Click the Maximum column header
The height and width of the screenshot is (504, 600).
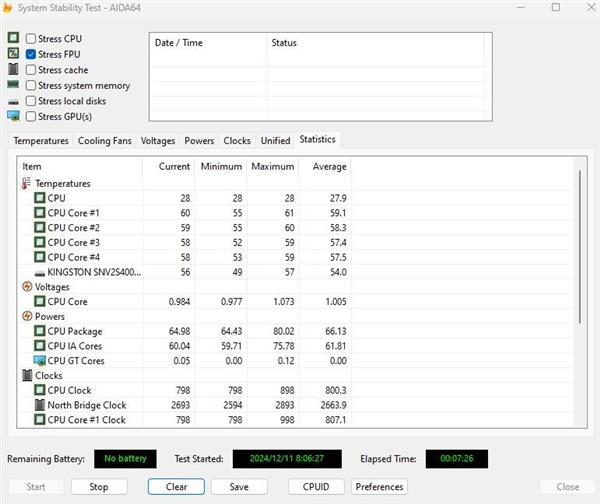pyautogui.click(x=272, y=167)
